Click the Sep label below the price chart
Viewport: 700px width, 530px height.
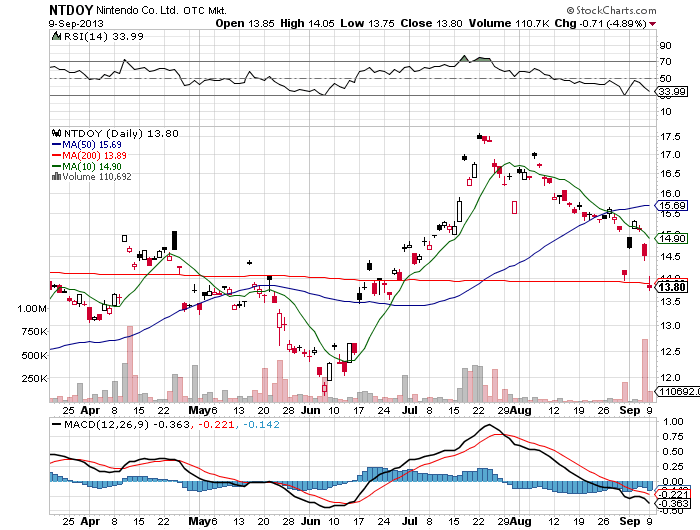630,410
